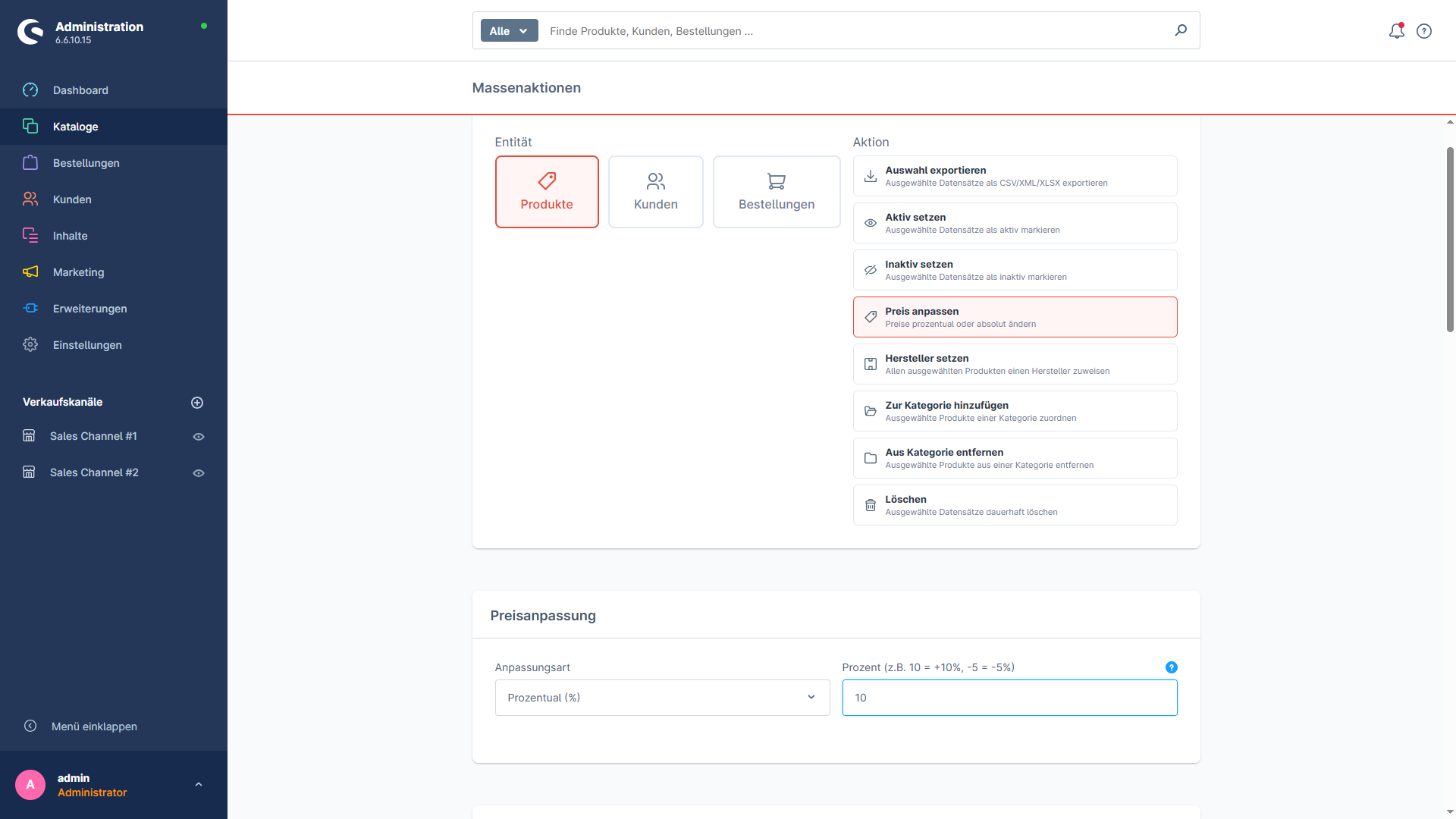Image resolution: width=1456 pixels, height=819 pixels.
Task: Open Kataloge menu item
Action: (114, 127)
